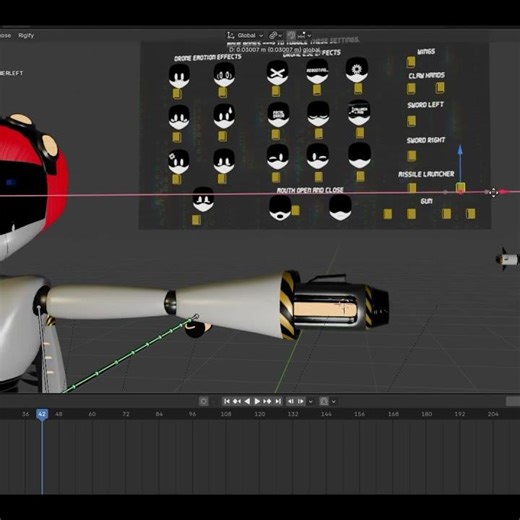
Task: Select the green bone chain at wrist
Action: (133, 353)
